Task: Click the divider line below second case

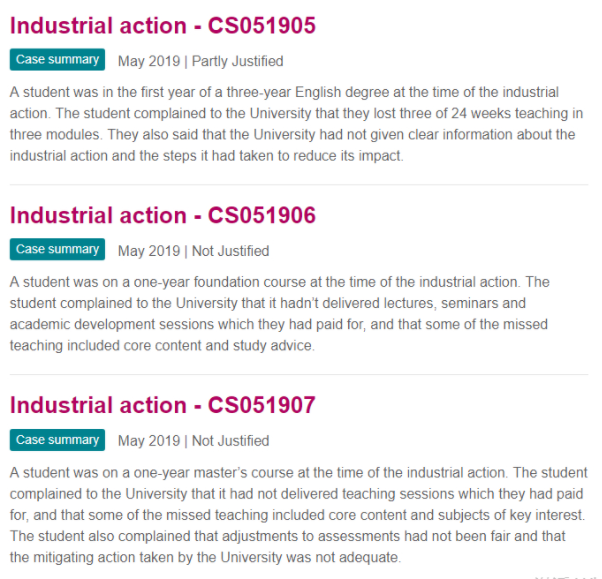Action: pyautogui.click(x=299, y=374)
